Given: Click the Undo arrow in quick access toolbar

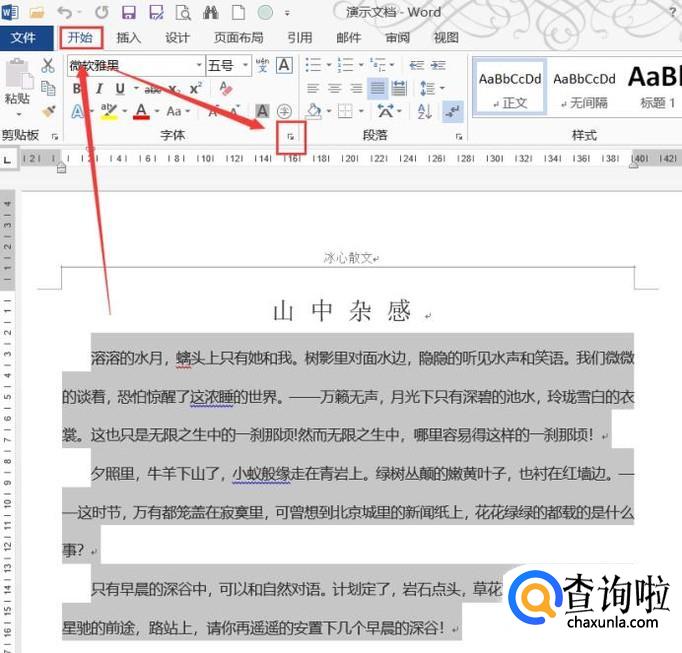Looking at the screenshot, I should click(x=64, y=13).
